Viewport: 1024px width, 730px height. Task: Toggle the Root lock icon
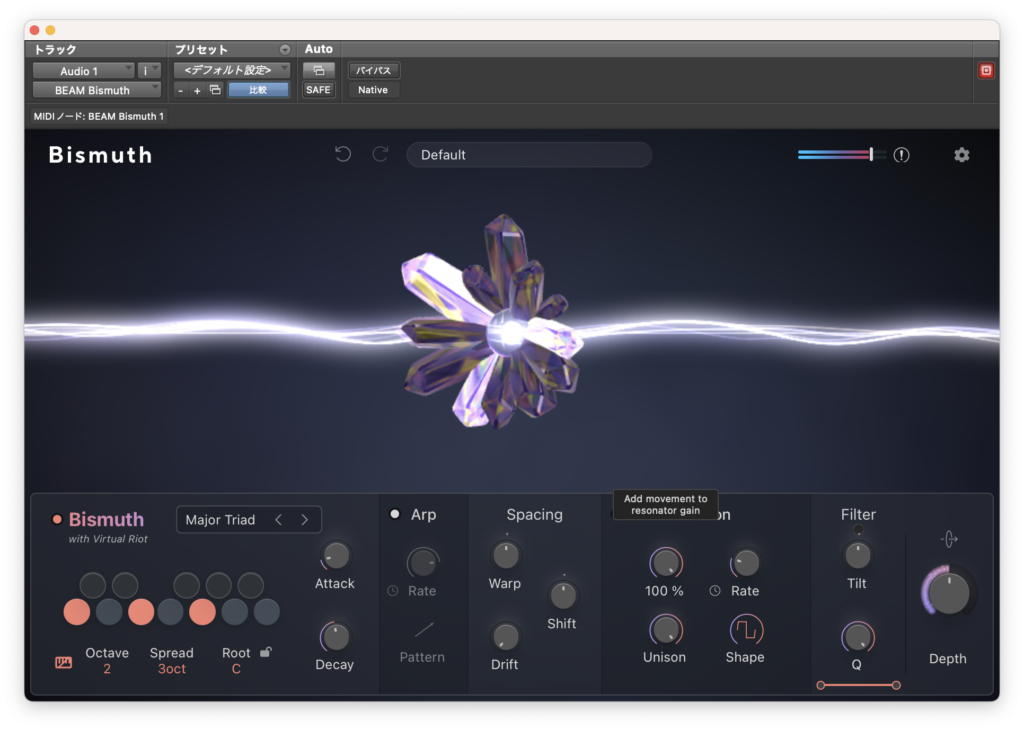pos(266,652)
